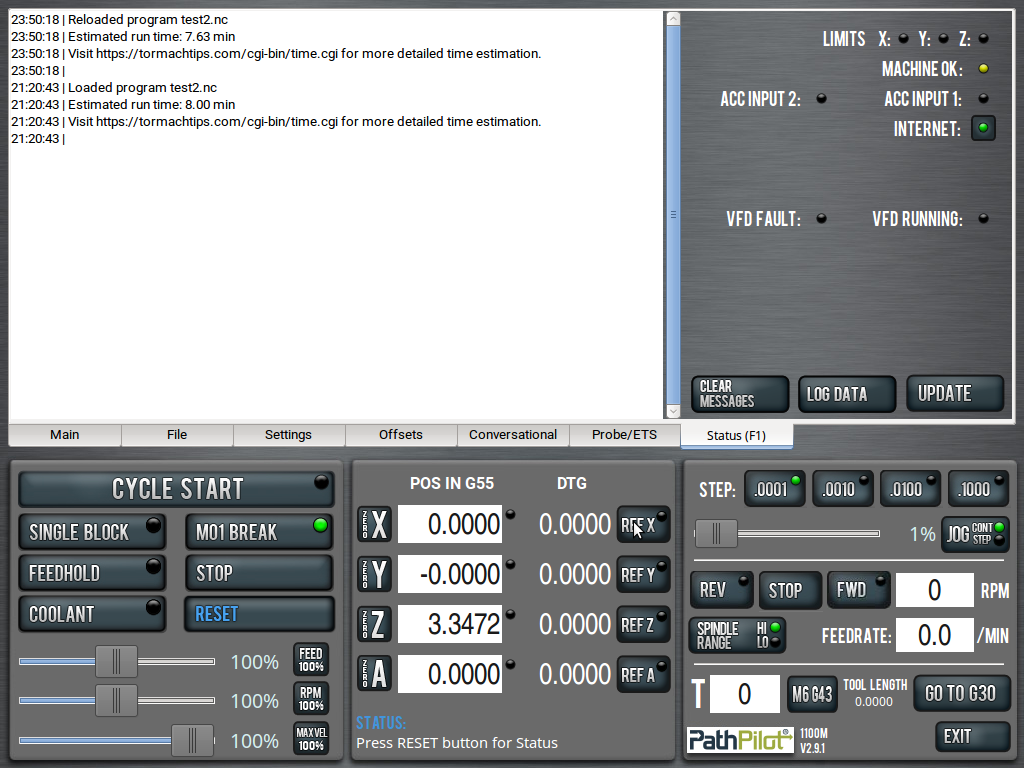Reset feed override to 100%
1024x768 pixels.
click(311, 660)
